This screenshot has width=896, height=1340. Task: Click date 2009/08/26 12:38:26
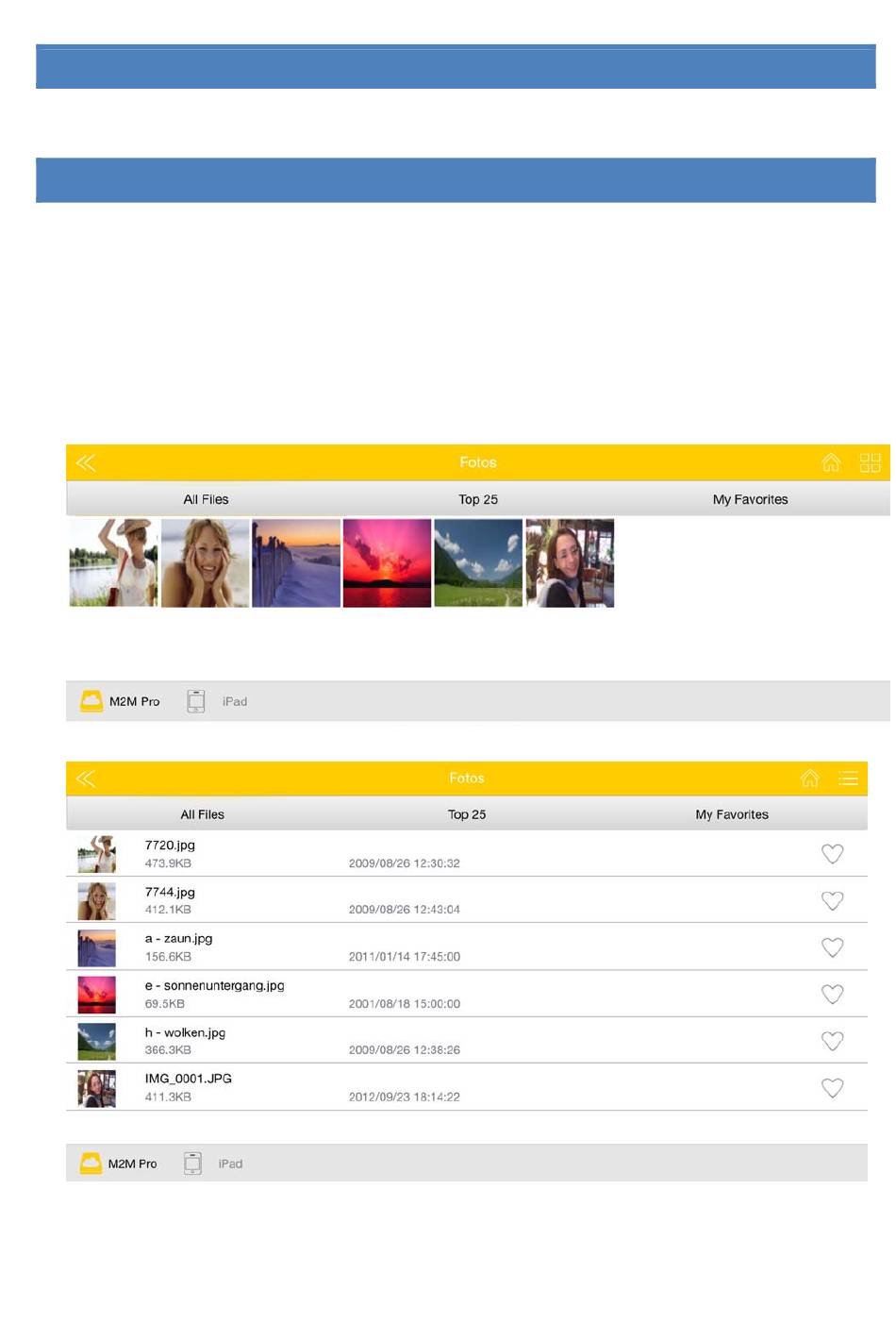(x=405, y=1050)
